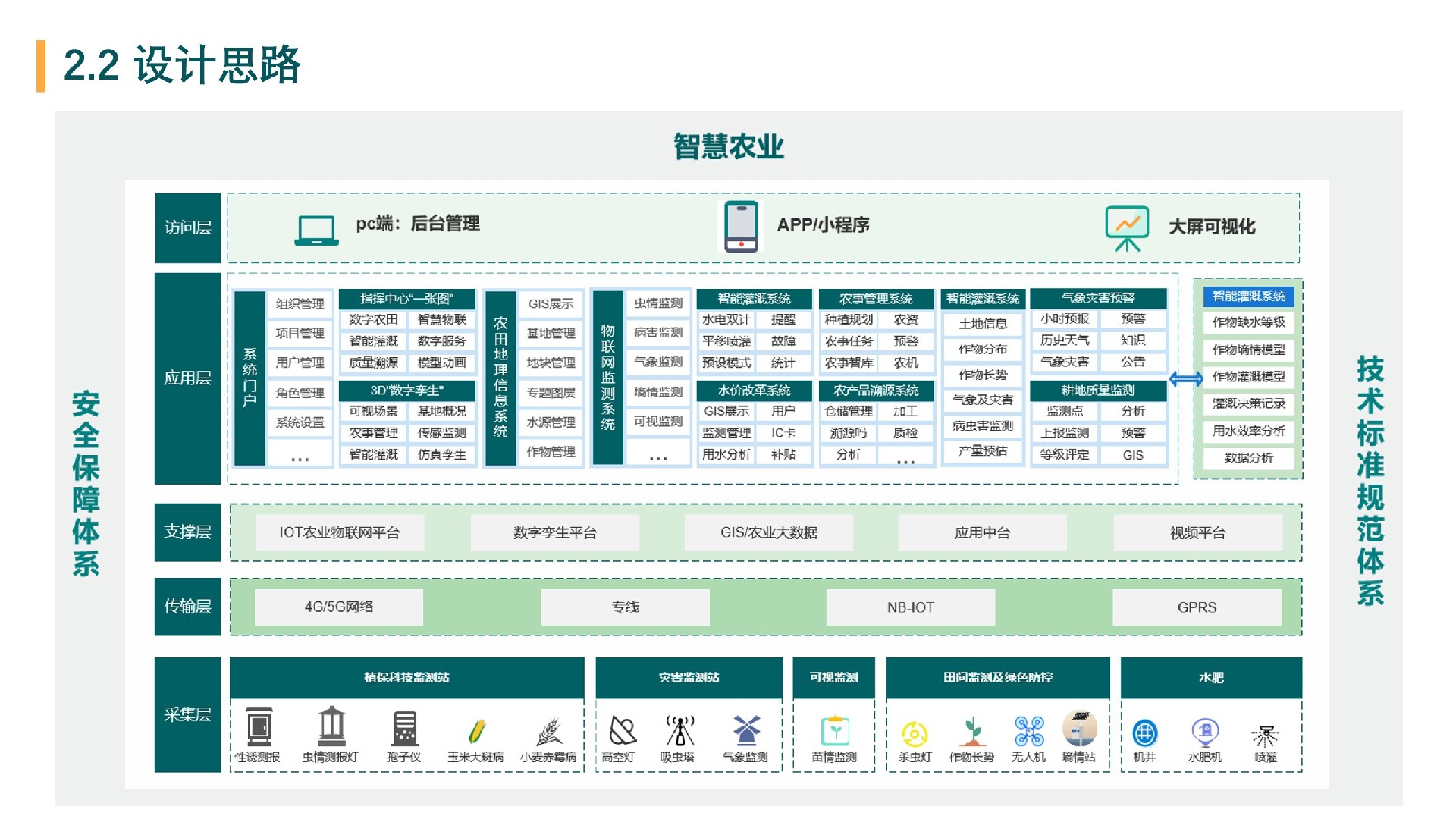Click the double-headed blue arrow connector

(1185, 378)
